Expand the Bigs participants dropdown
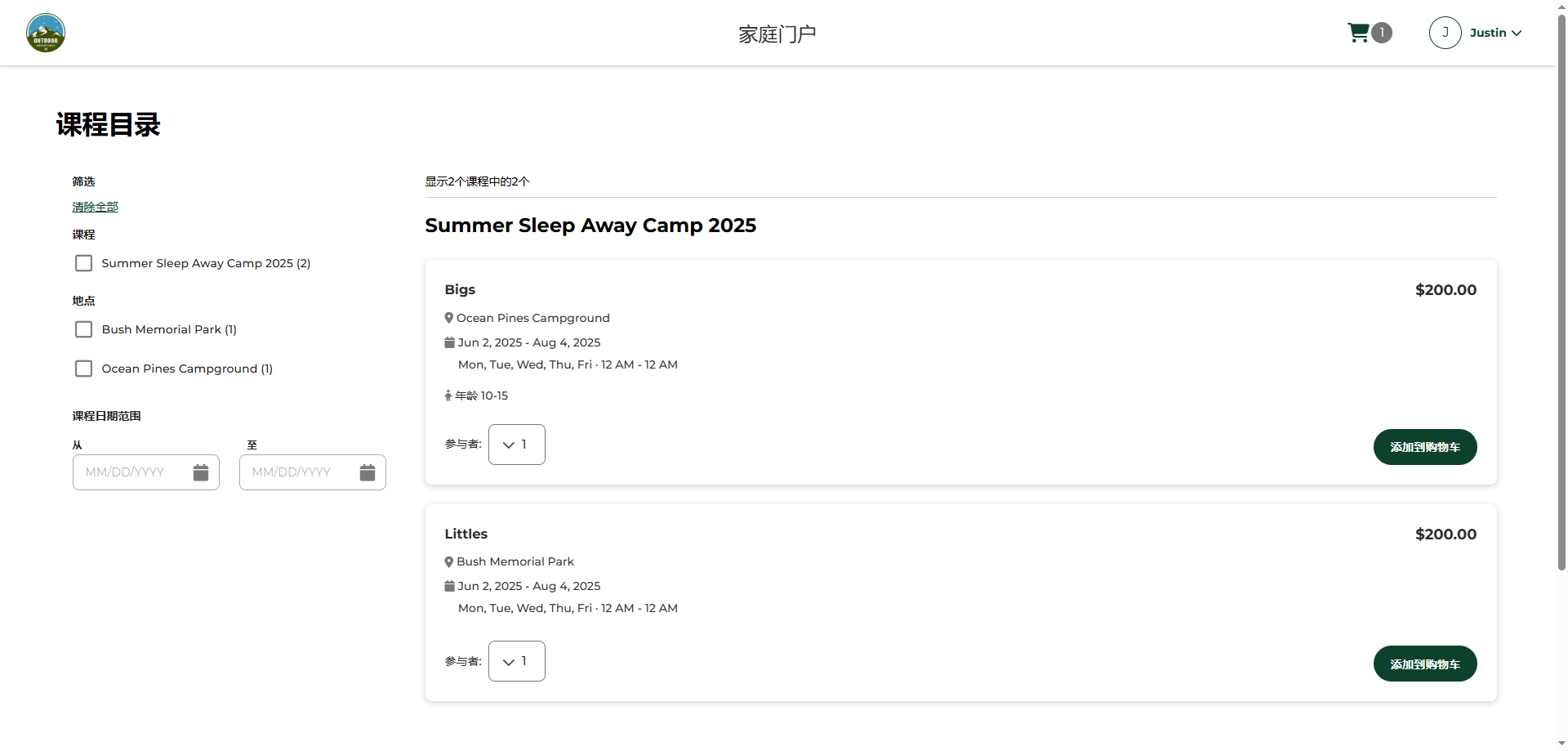The image size is (1568, 751). pos(517,445)
